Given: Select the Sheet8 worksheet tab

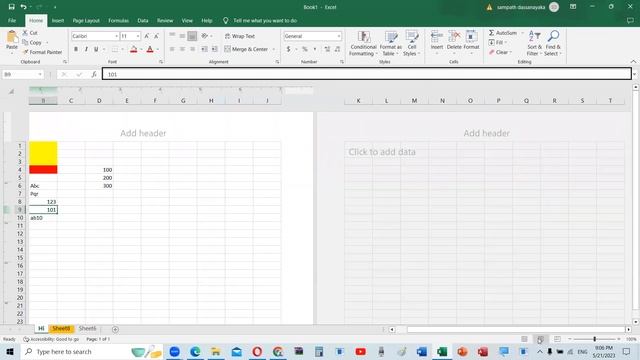Looking at the screenshot, I should point(61,328).
